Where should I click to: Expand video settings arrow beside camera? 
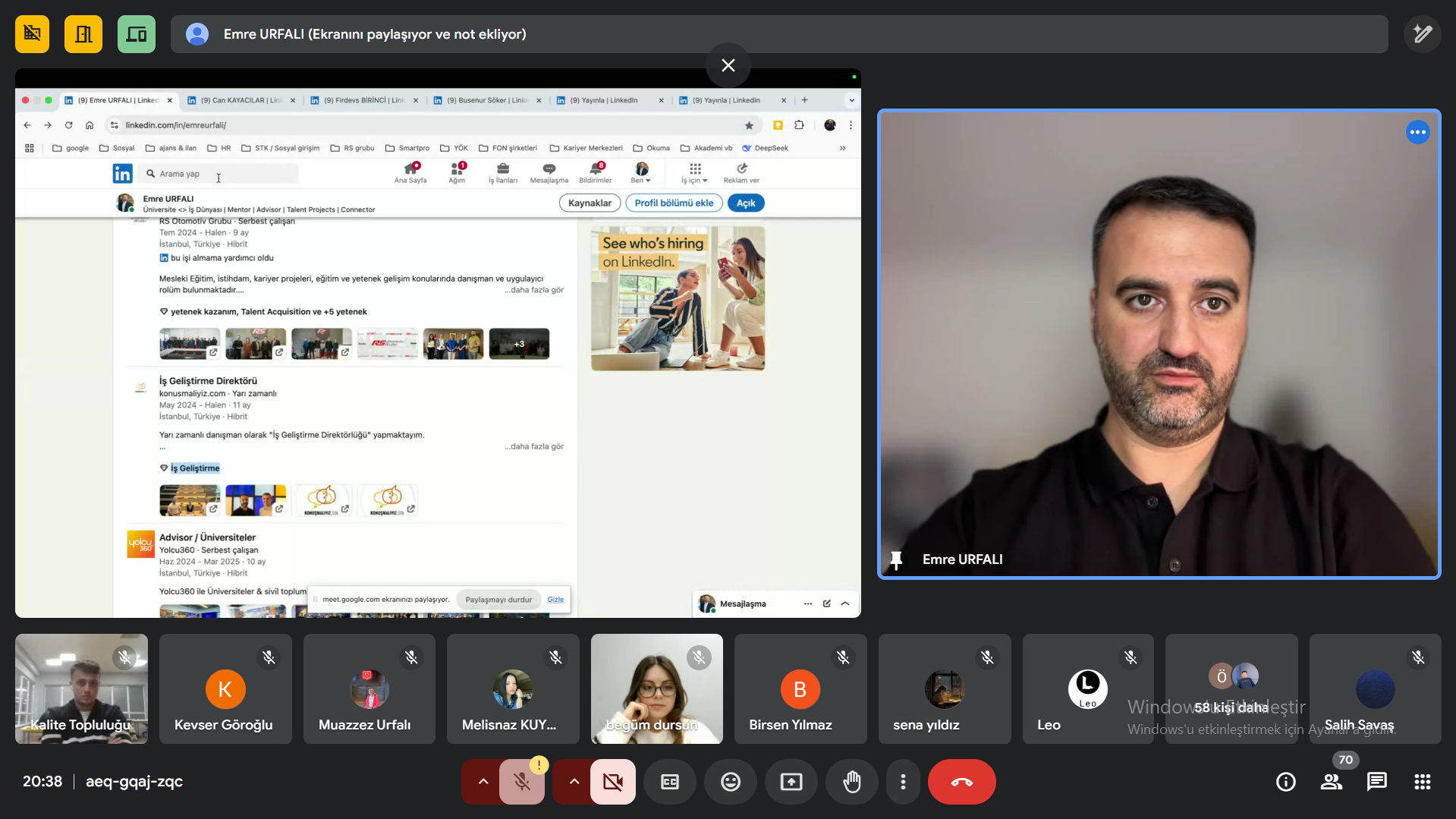pyautogui.click(x=574, y=782)
